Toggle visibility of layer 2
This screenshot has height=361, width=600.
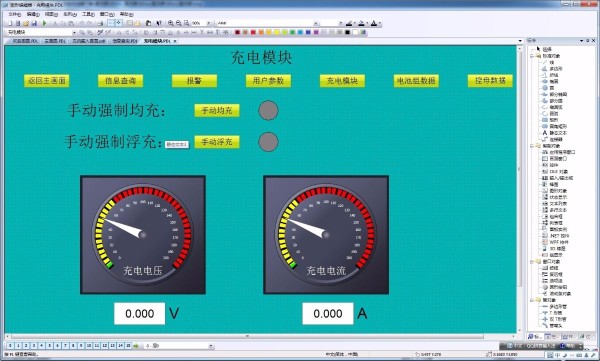(x=26, y=346)
